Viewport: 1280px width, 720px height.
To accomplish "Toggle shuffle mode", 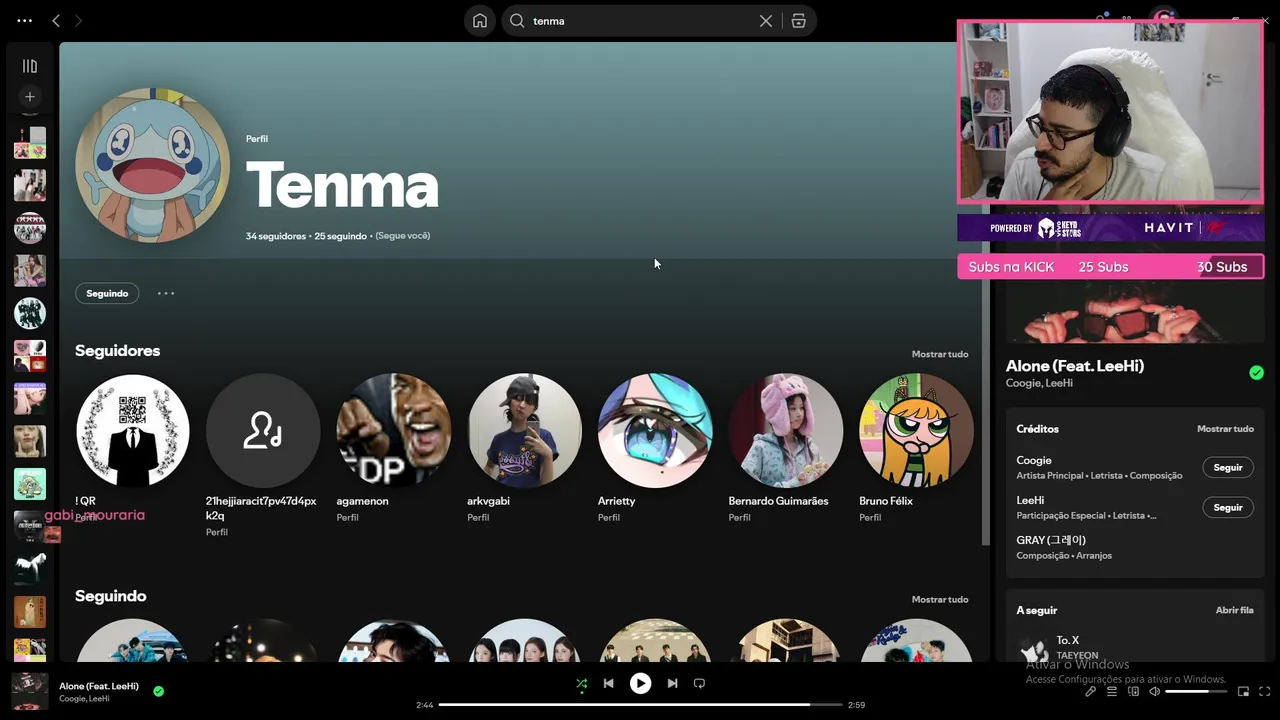I will coord(582,684).
